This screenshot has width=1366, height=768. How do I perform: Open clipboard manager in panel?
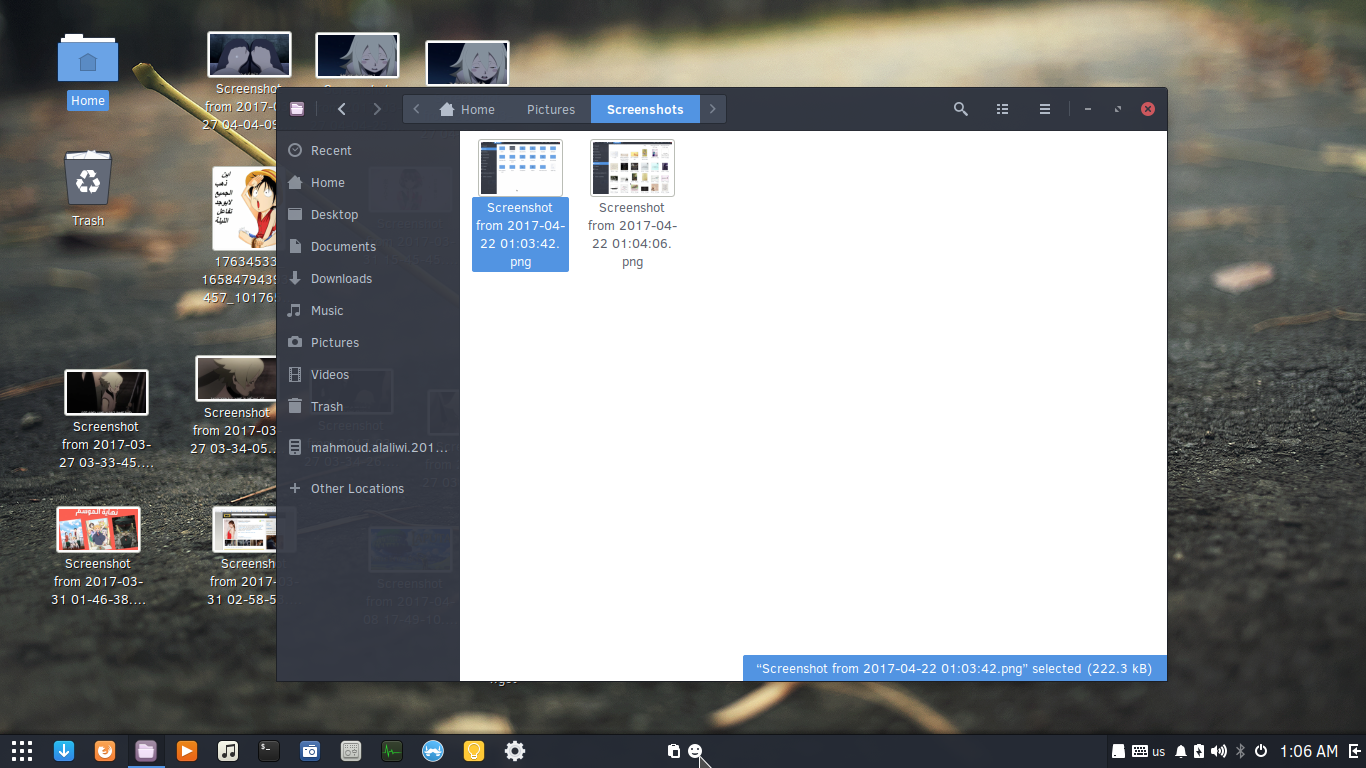point(674,751)
